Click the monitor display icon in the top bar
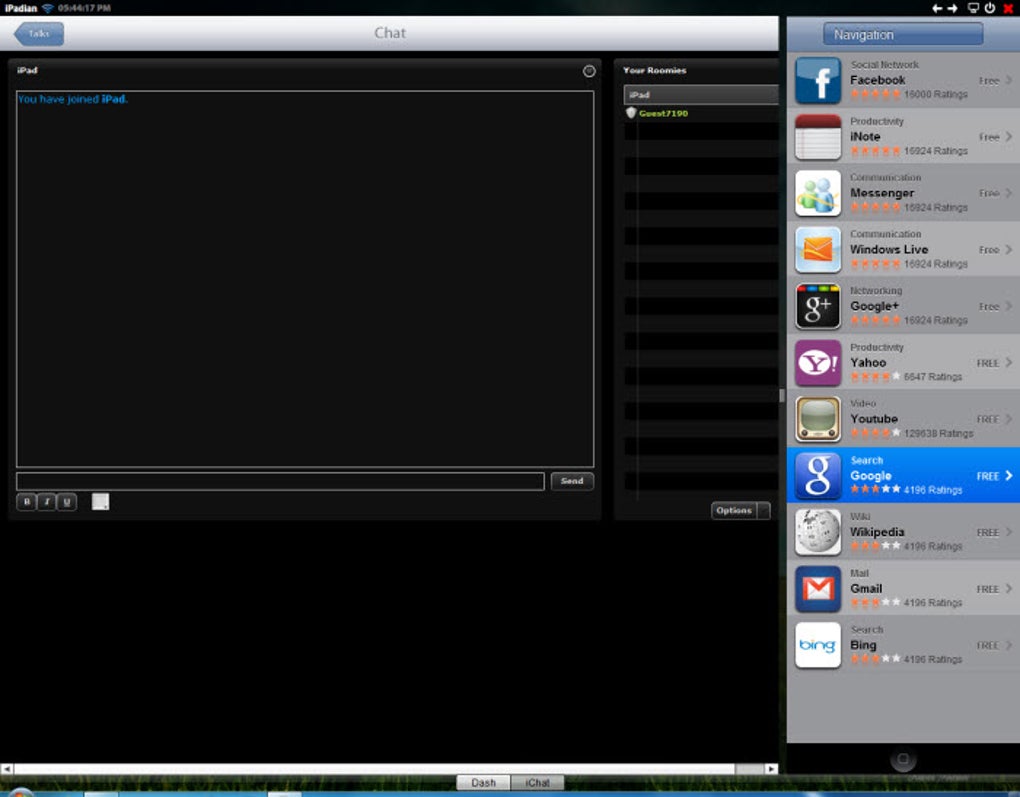Image resolution: width=1020 pixels, height=797 pixels. pyautogui.click(x=974, y=8)
